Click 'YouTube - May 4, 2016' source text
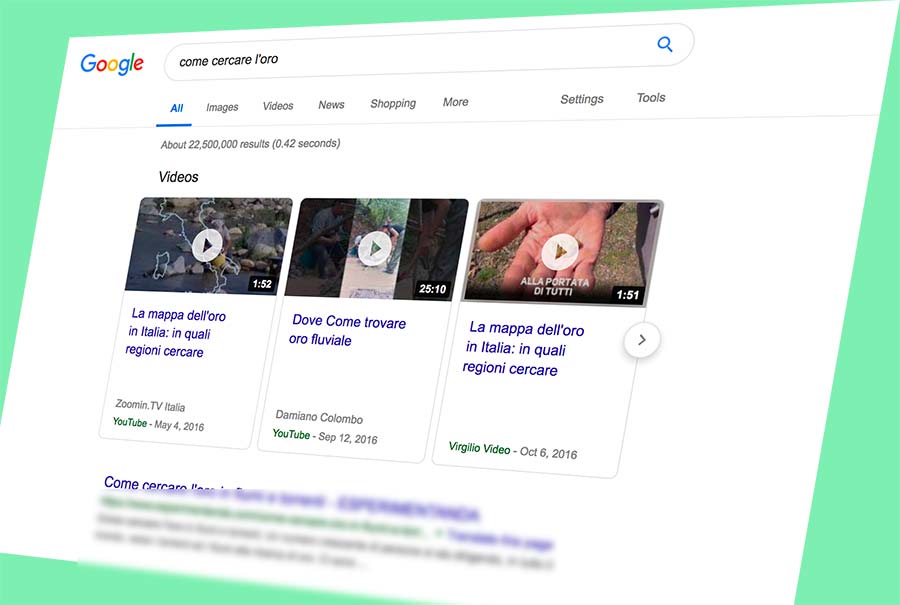 (x=158, y=424)
